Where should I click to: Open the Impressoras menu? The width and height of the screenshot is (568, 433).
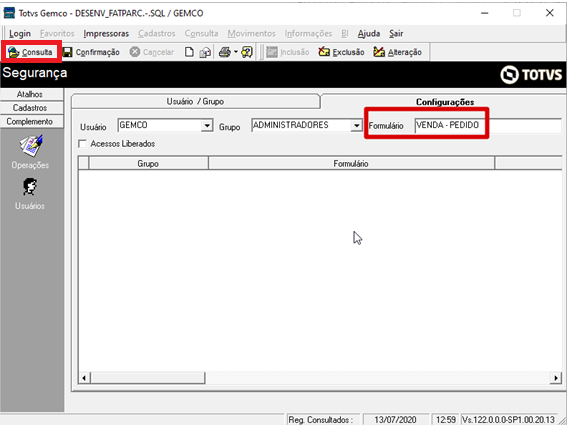pyautogui.click(x=106, y=34)
